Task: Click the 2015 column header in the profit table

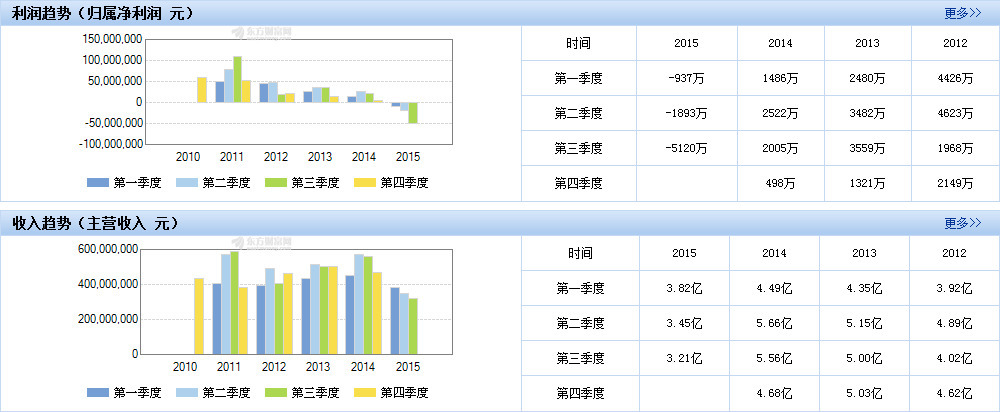Action: click(686, 44)
